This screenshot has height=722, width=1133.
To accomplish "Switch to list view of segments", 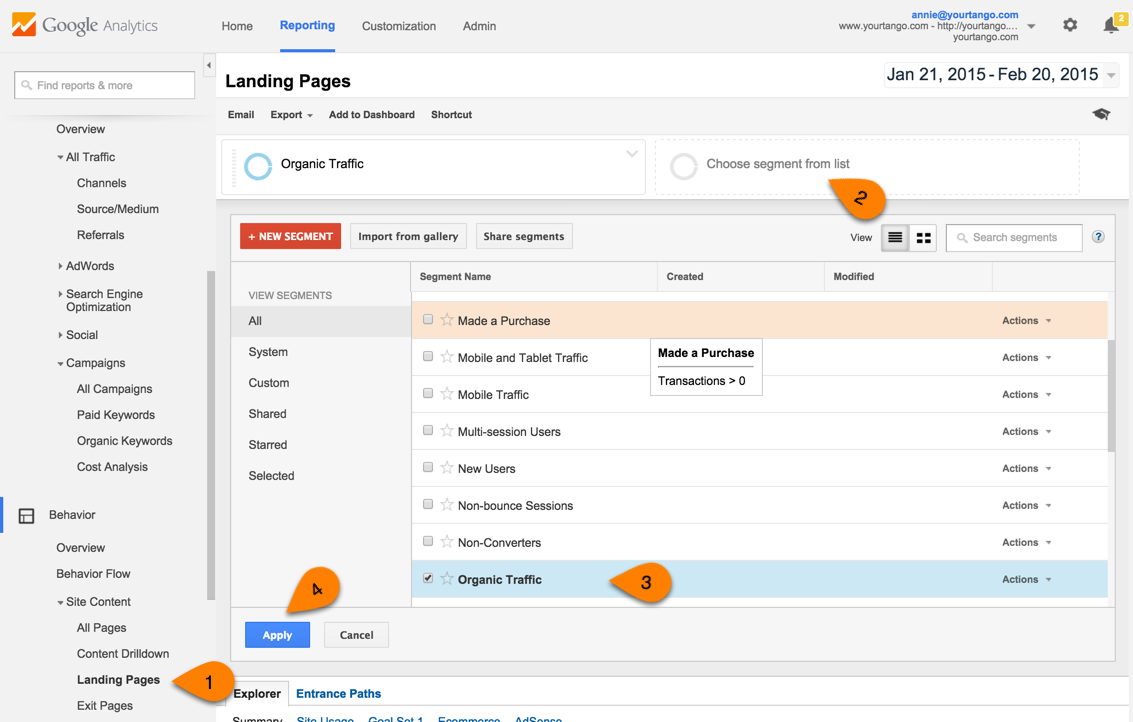I will coord(895,238).
